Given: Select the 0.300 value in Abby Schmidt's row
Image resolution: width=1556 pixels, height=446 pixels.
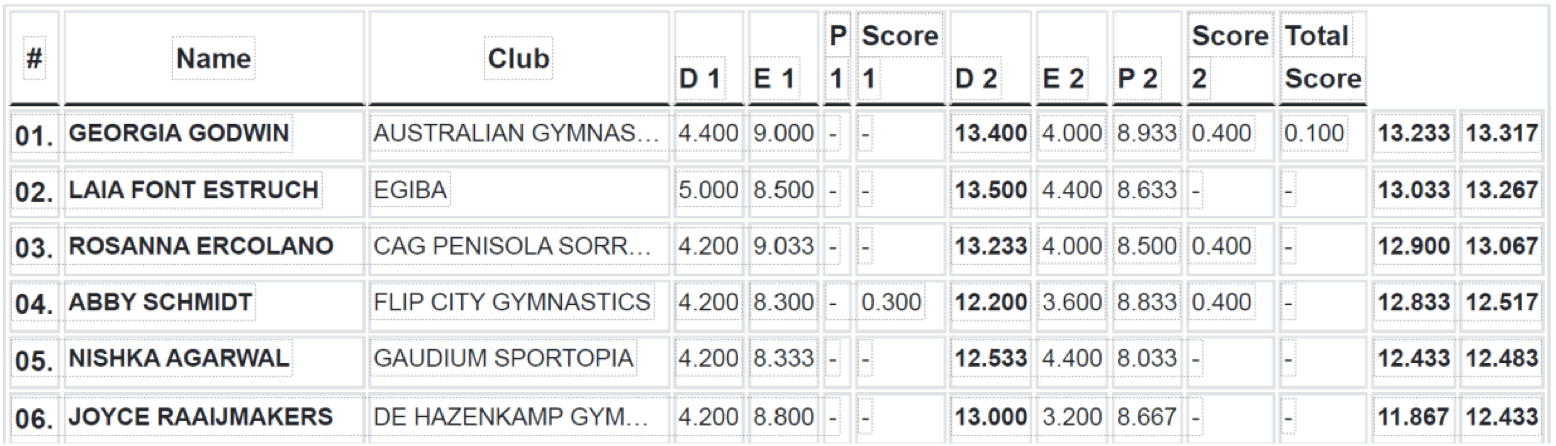Looking at the screenshot, I should click(893, 301).
